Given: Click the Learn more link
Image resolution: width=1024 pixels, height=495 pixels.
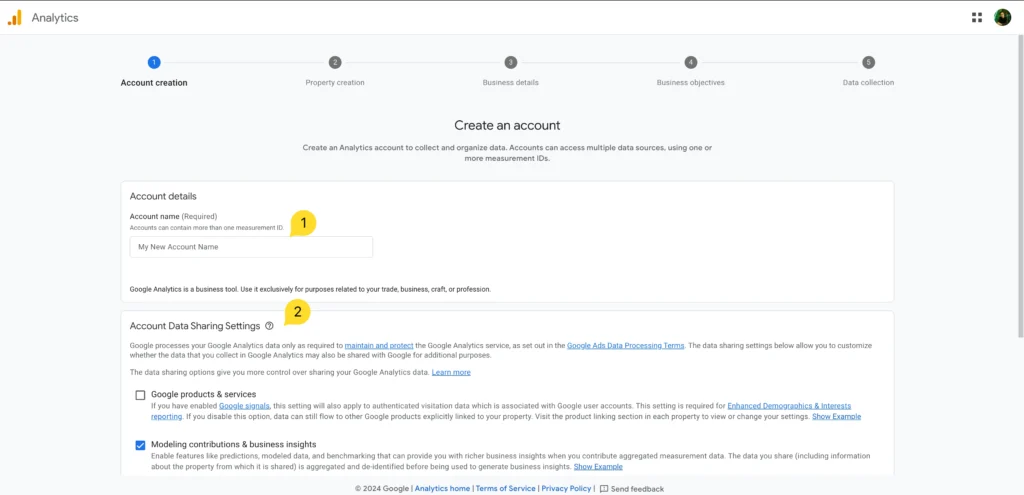Looking at the screenshot, I should 451,372.
